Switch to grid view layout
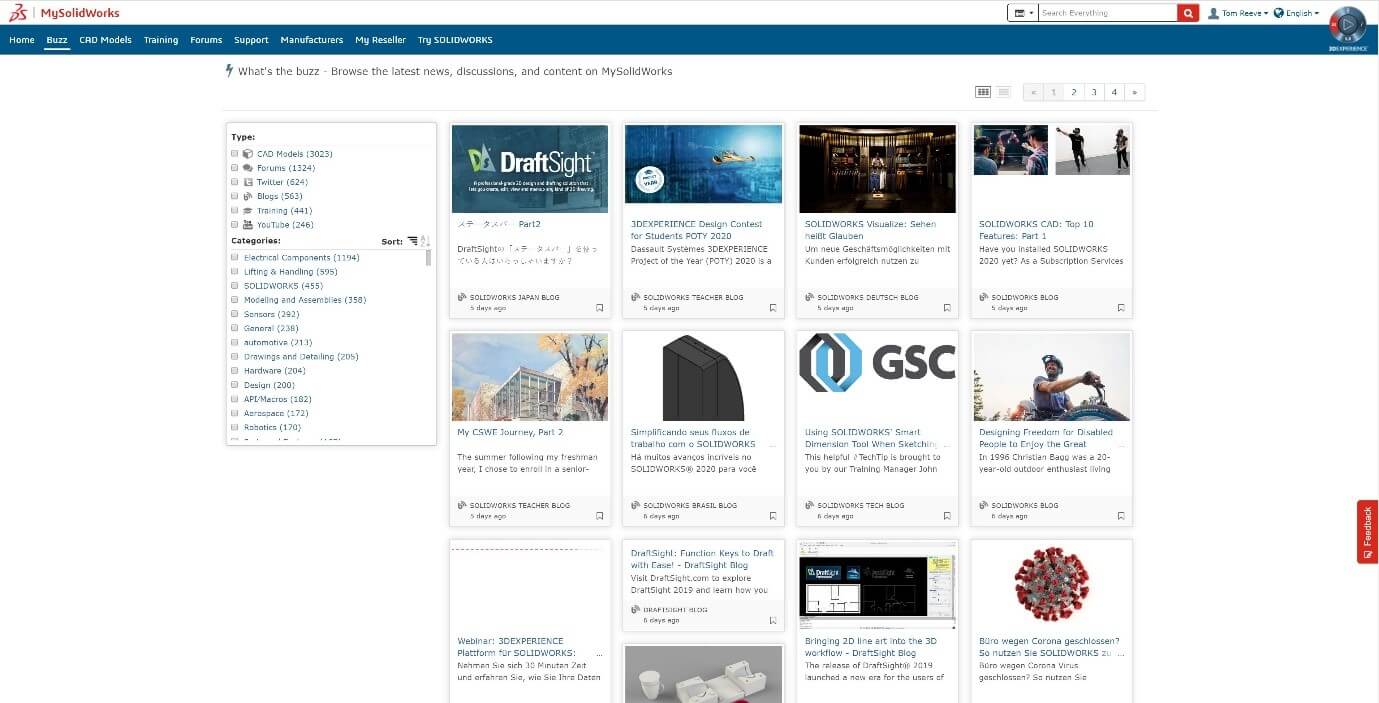 point(983,92)
